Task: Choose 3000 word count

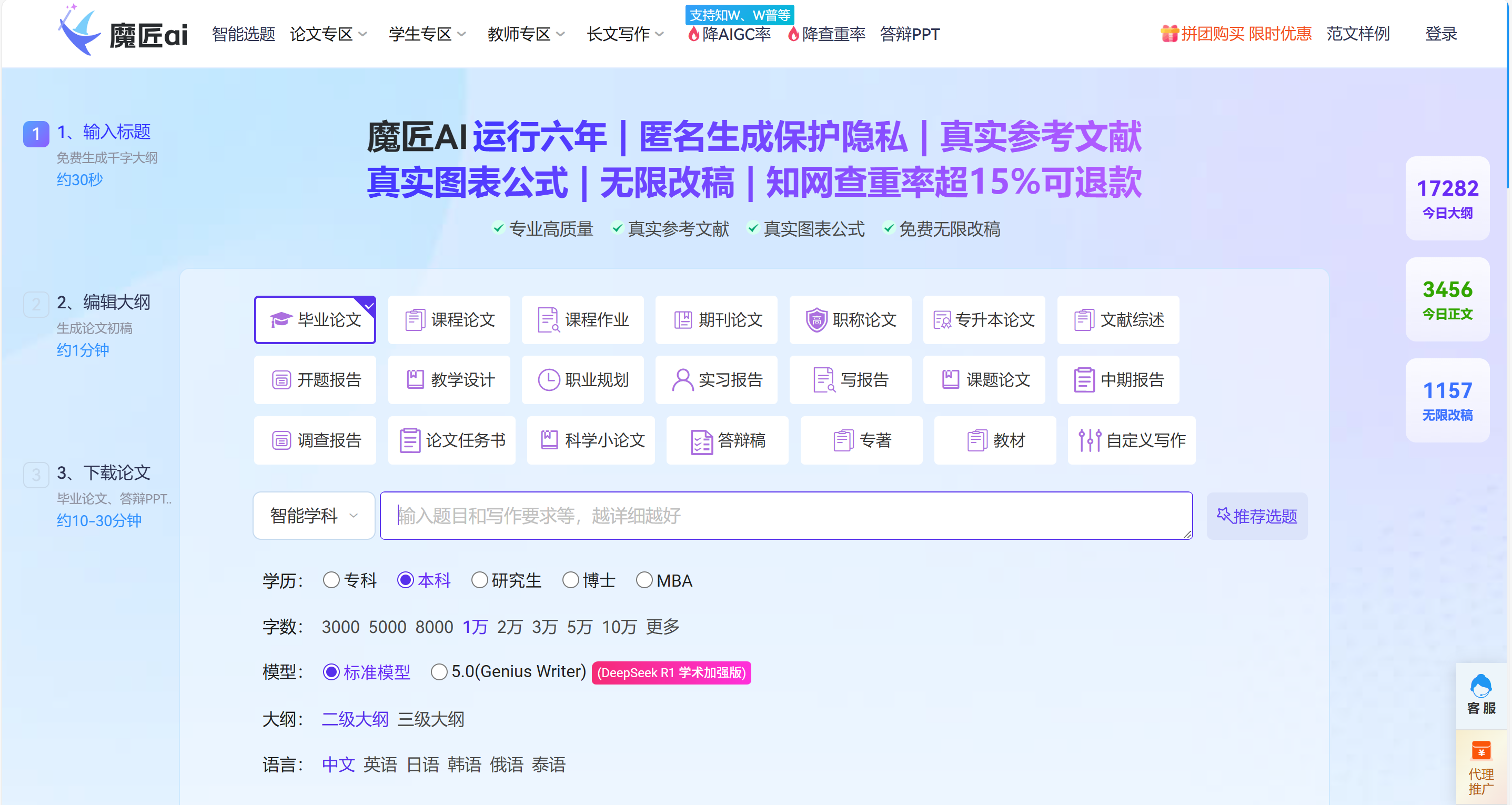Action: (340, 627)
